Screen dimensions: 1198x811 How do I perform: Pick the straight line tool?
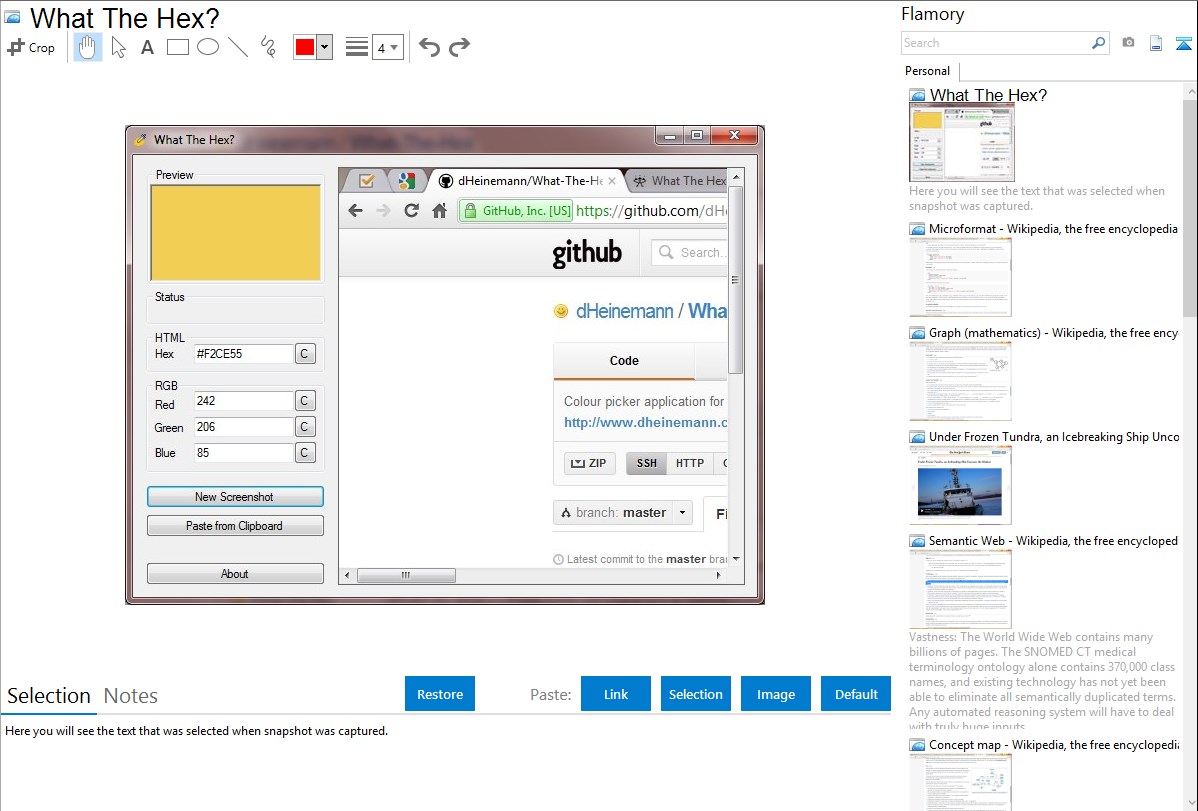238,47
